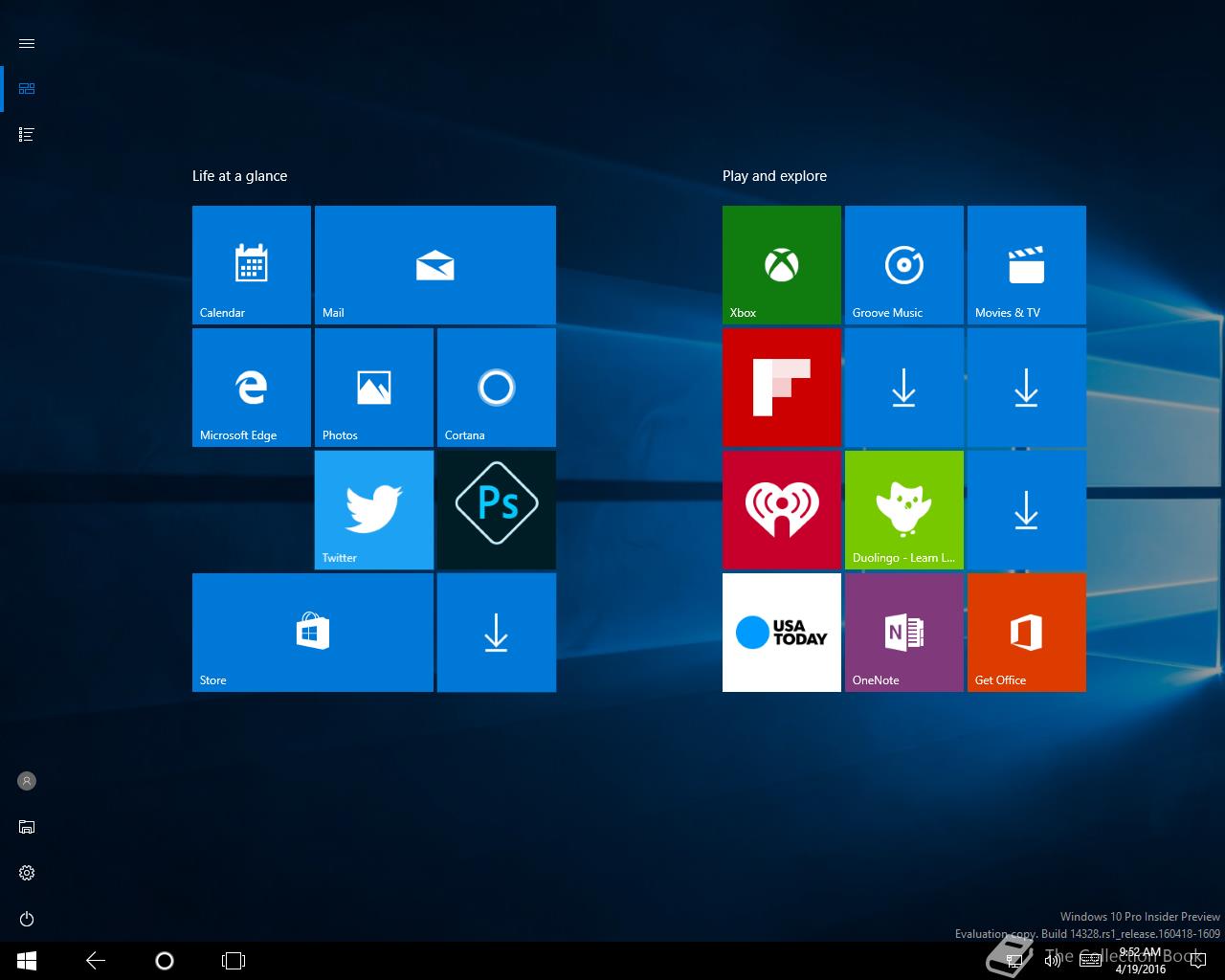The width and height of the screenshot is (1225, 980).
Task: Open the clock showing 9:52 AM
Action: [x=1140, y=961]
